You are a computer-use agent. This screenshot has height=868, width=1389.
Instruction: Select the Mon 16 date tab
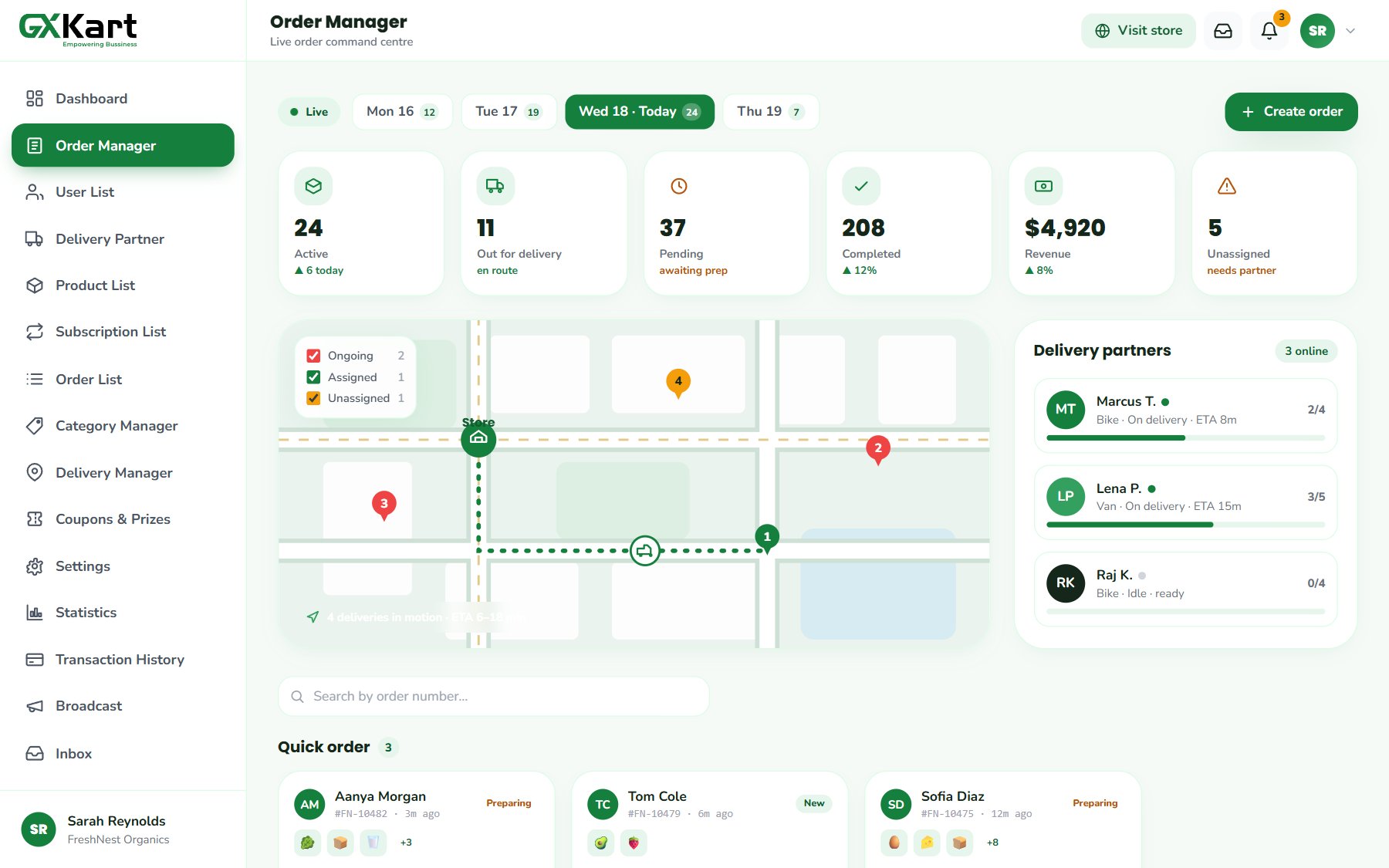click(402, 112)
